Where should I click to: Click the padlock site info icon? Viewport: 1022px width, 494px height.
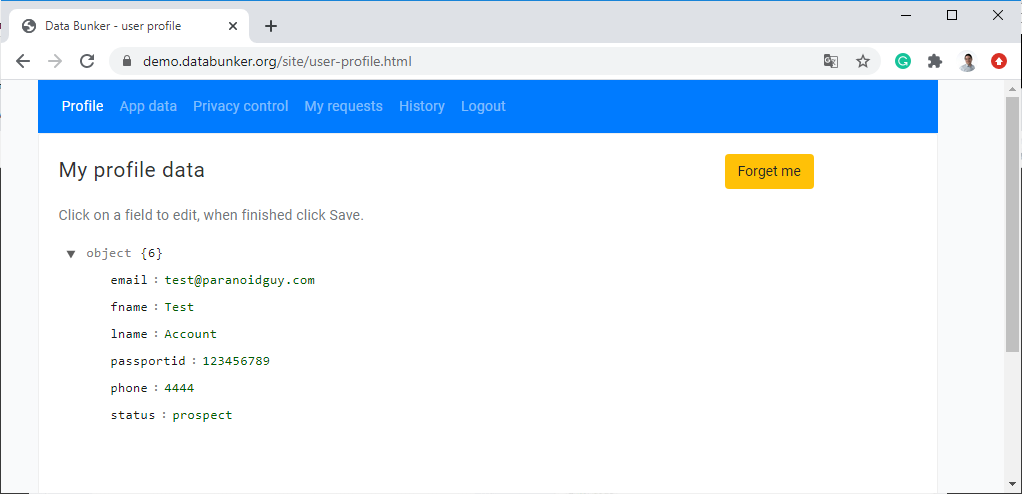(127, 61)
